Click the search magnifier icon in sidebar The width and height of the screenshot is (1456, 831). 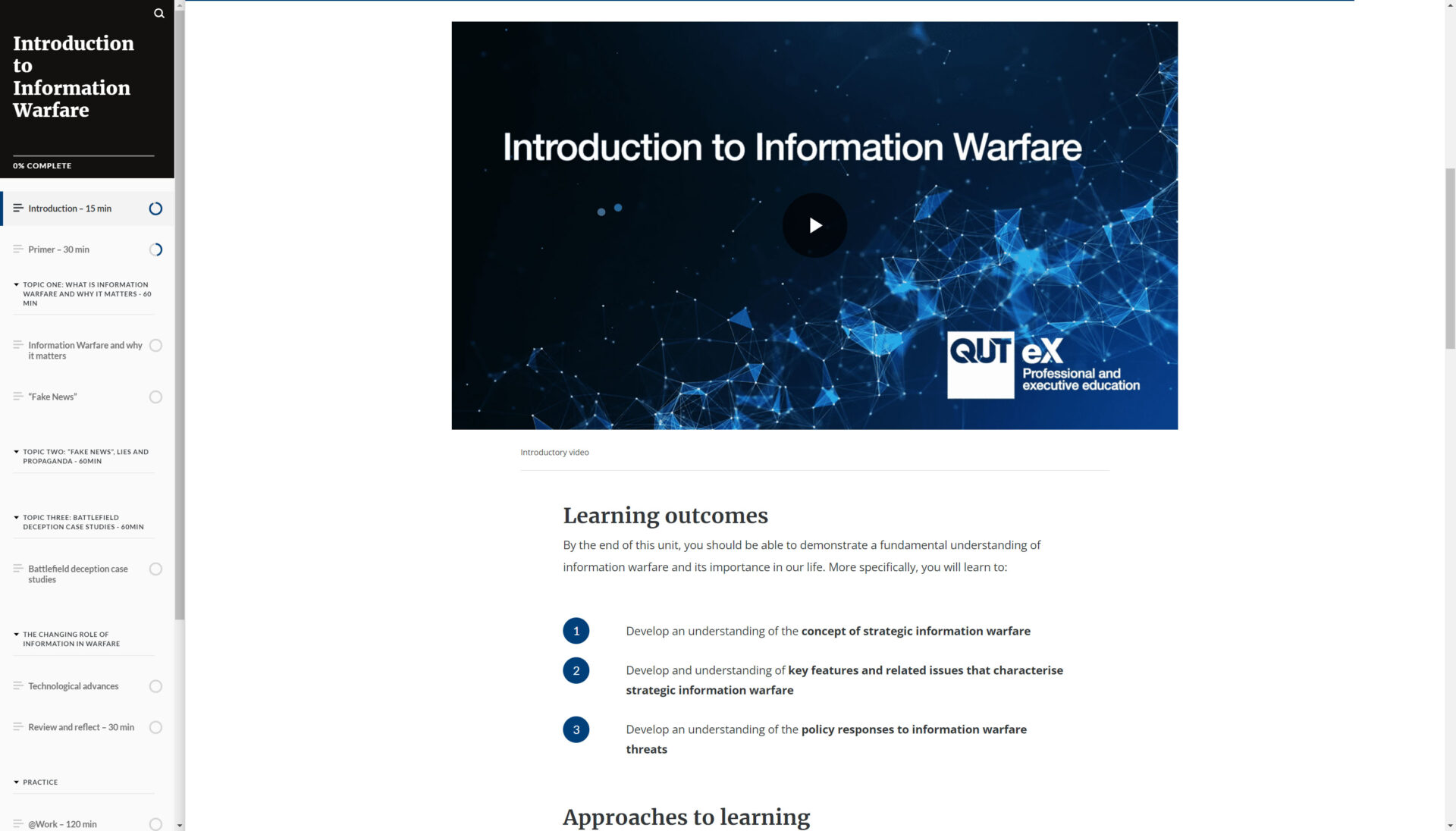pyautogui.click(x=158, y=14)
